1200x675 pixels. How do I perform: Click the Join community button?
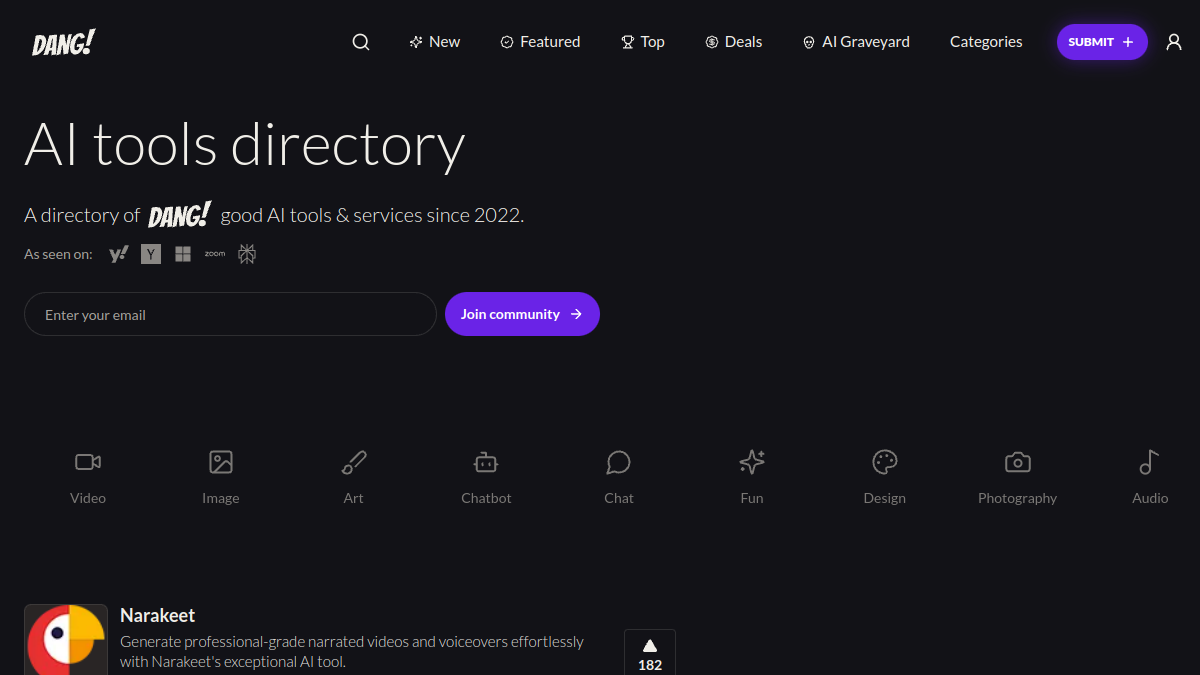coord(522,314)
